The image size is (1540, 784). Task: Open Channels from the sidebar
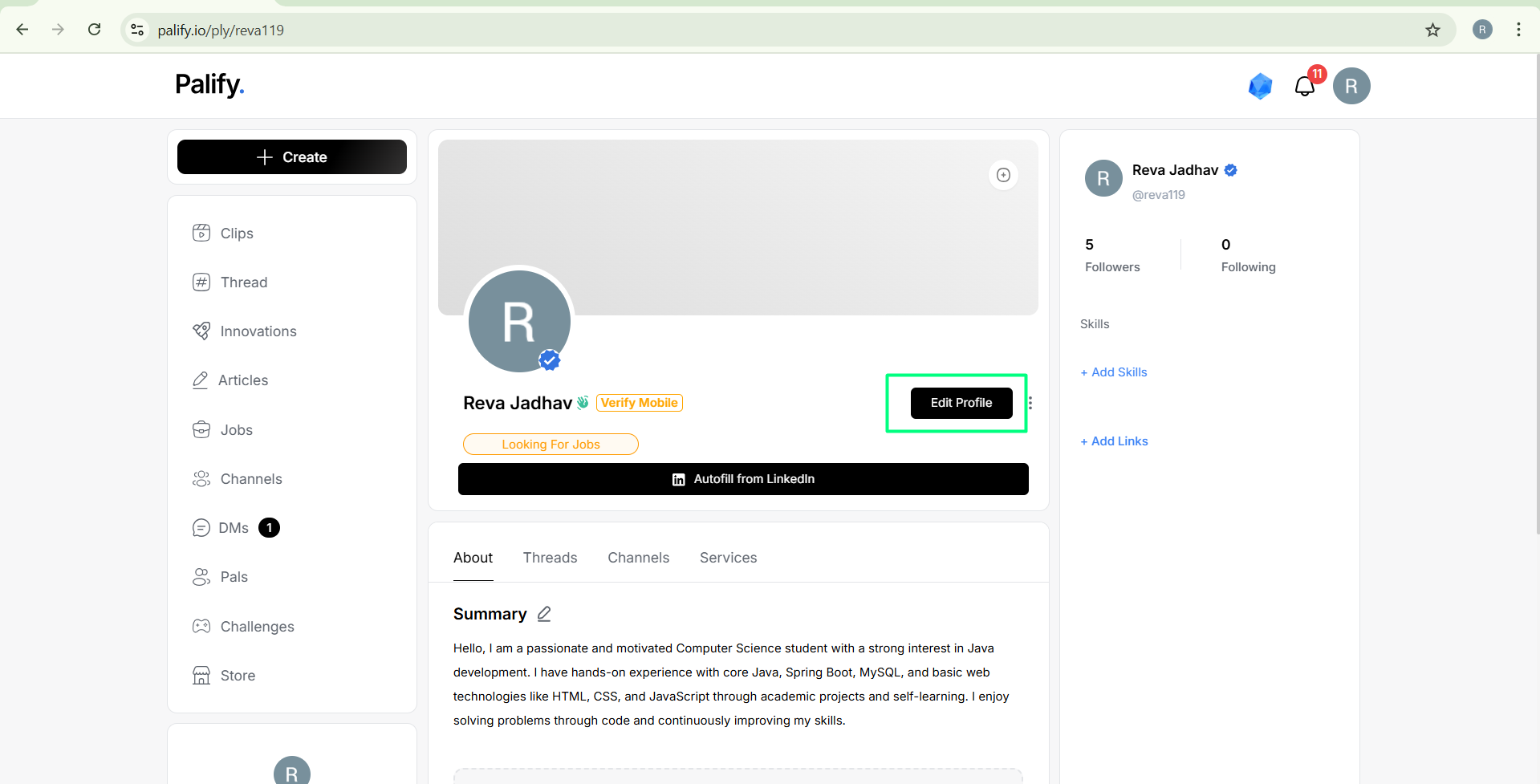[238, 479]
